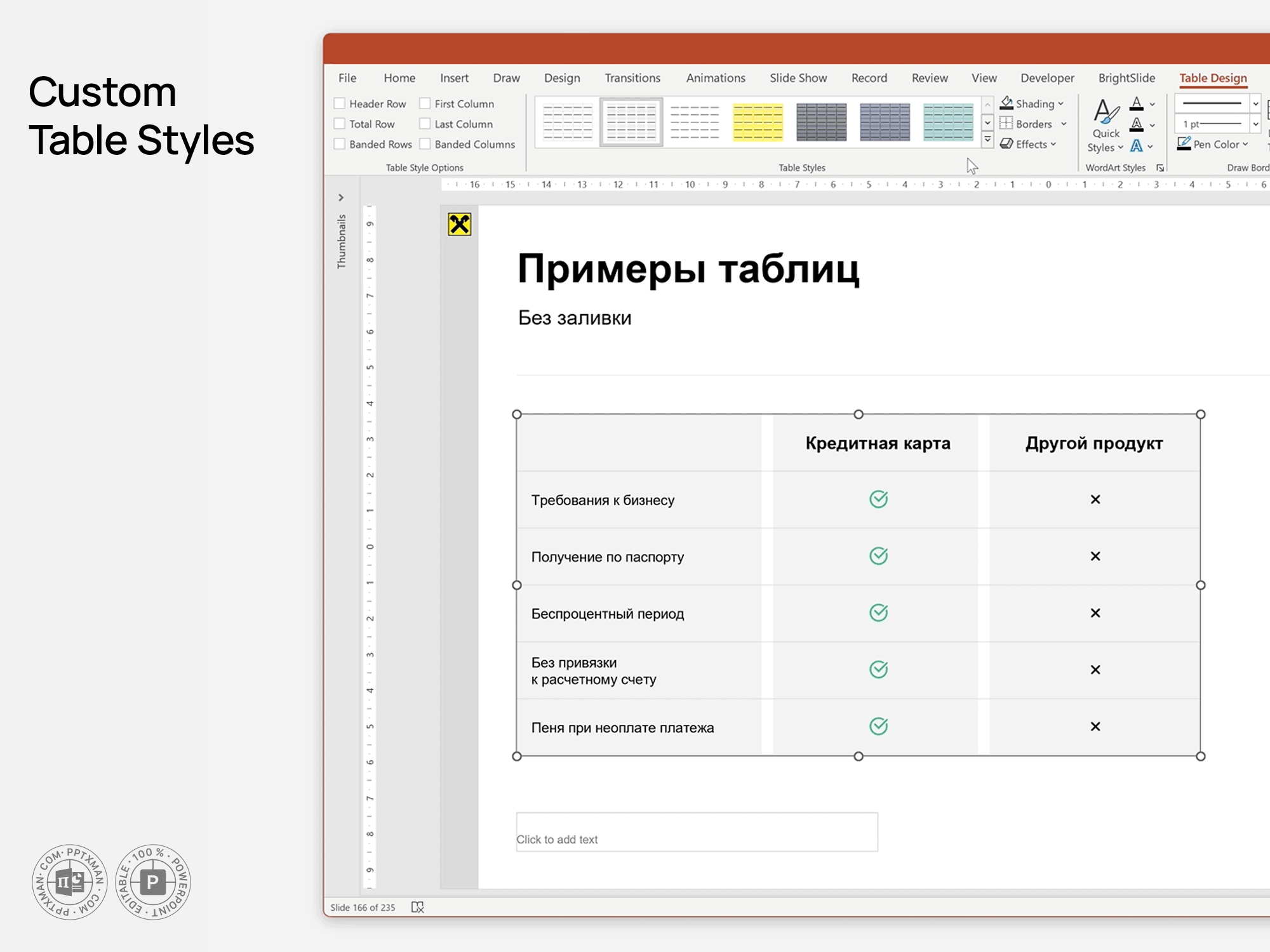Open WordArt Styles dialog launcher

[x=1160, y=168]
